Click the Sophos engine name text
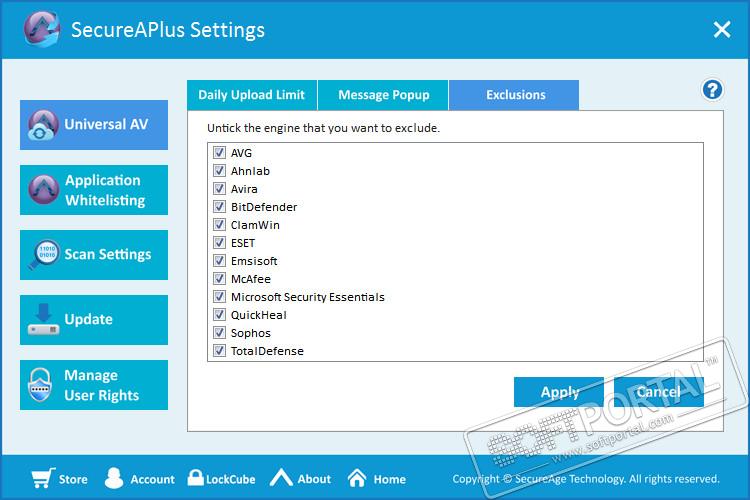 [251, 333]
